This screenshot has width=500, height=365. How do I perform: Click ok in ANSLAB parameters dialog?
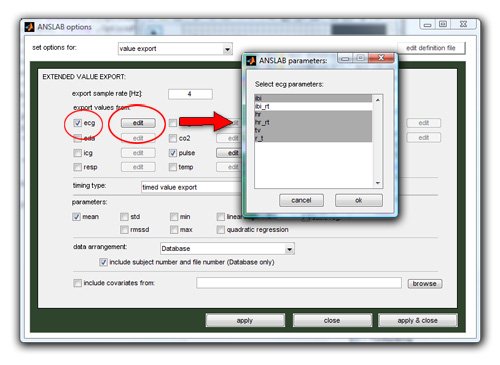[x=359, y=200]
